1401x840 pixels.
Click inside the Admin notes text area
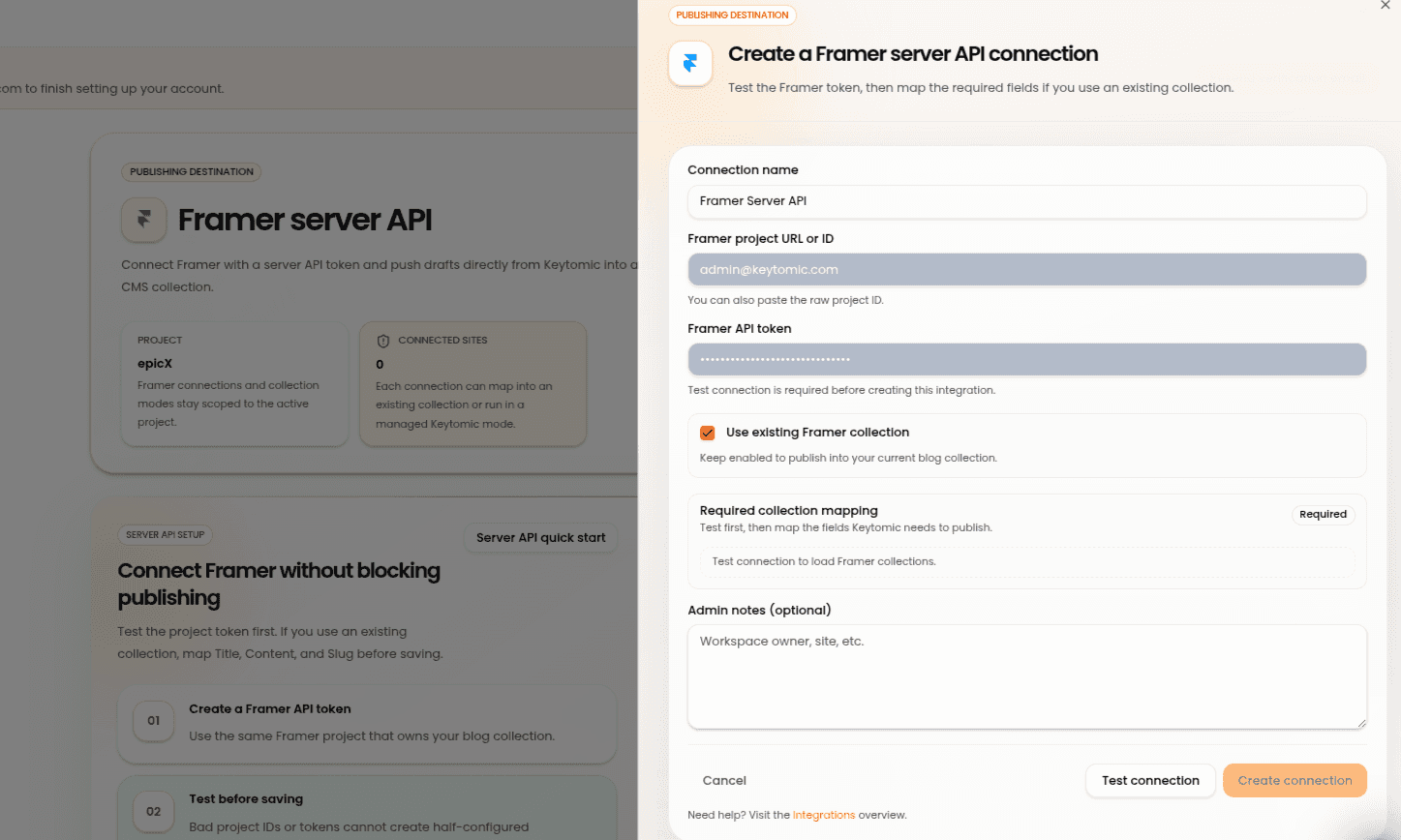1027,676
